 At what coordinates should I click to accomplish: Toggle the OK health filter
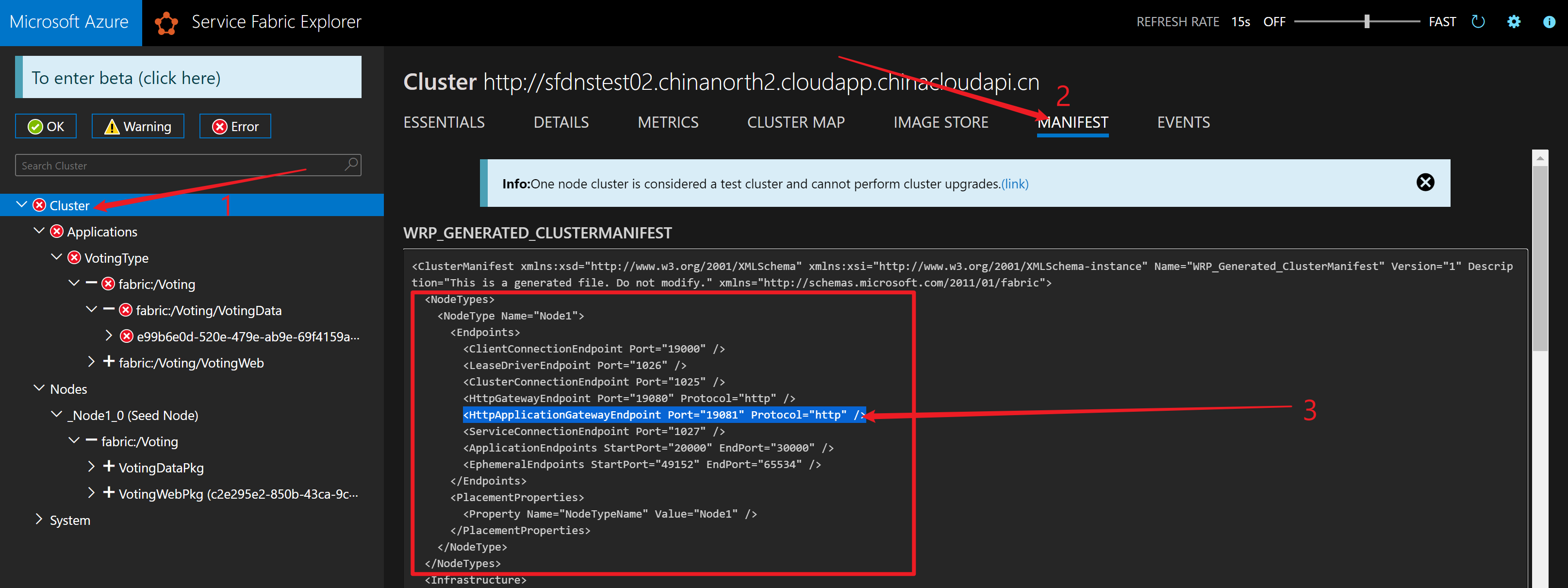click(x=46, y=127)
